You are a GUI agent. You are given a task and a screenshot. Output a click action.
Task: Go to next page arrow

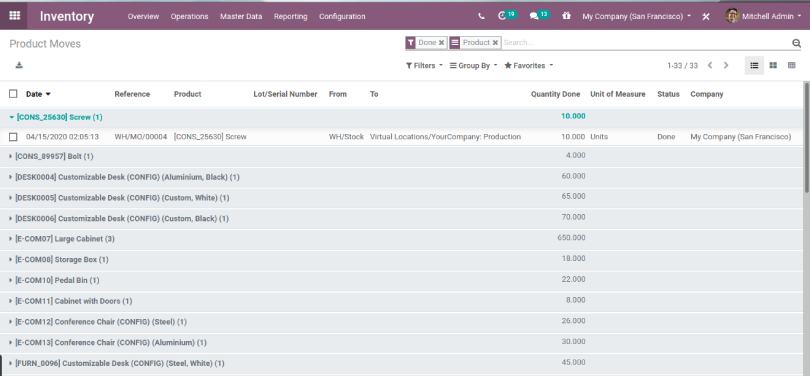click(726, 66)
